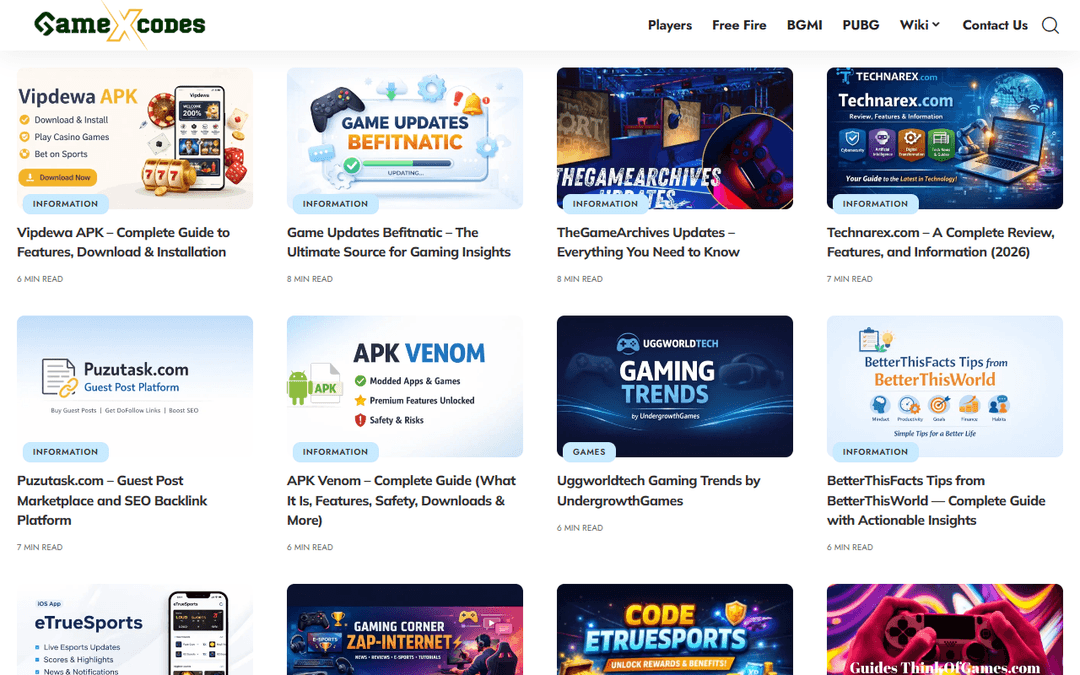1080x675 pixels.
Task: Click Information tag on Technarex card
Action: click(875, 204)
